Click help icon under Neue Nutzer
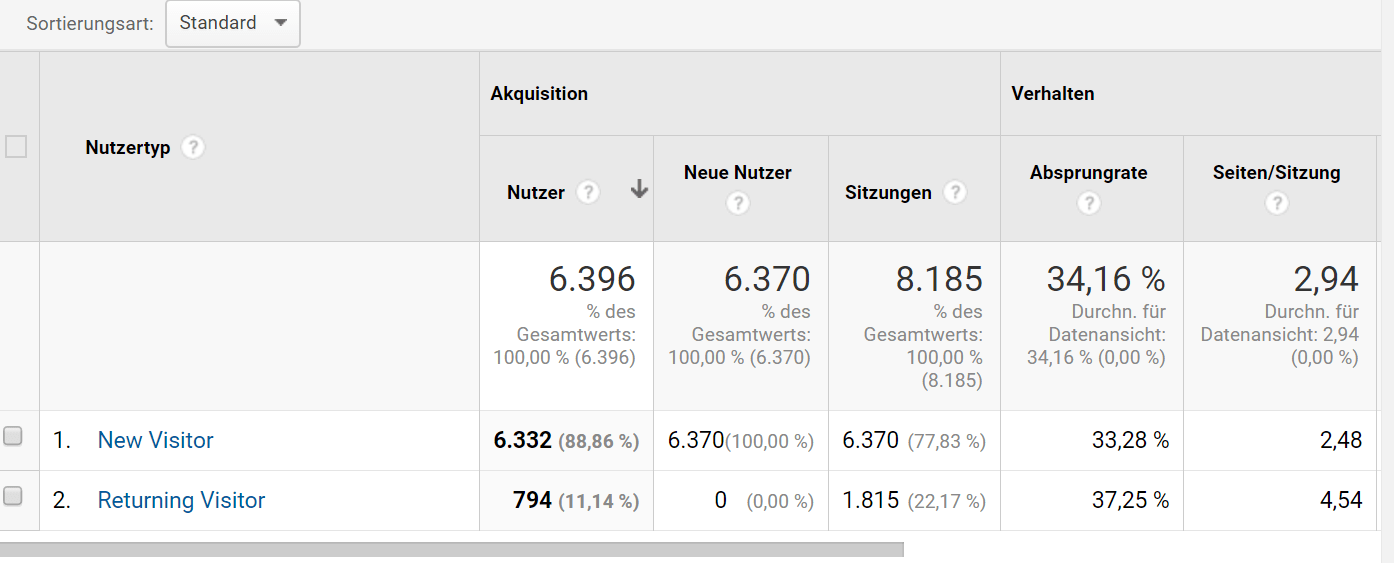Image resolution: width=1394 pixels, height=563 pixels. 738,203
